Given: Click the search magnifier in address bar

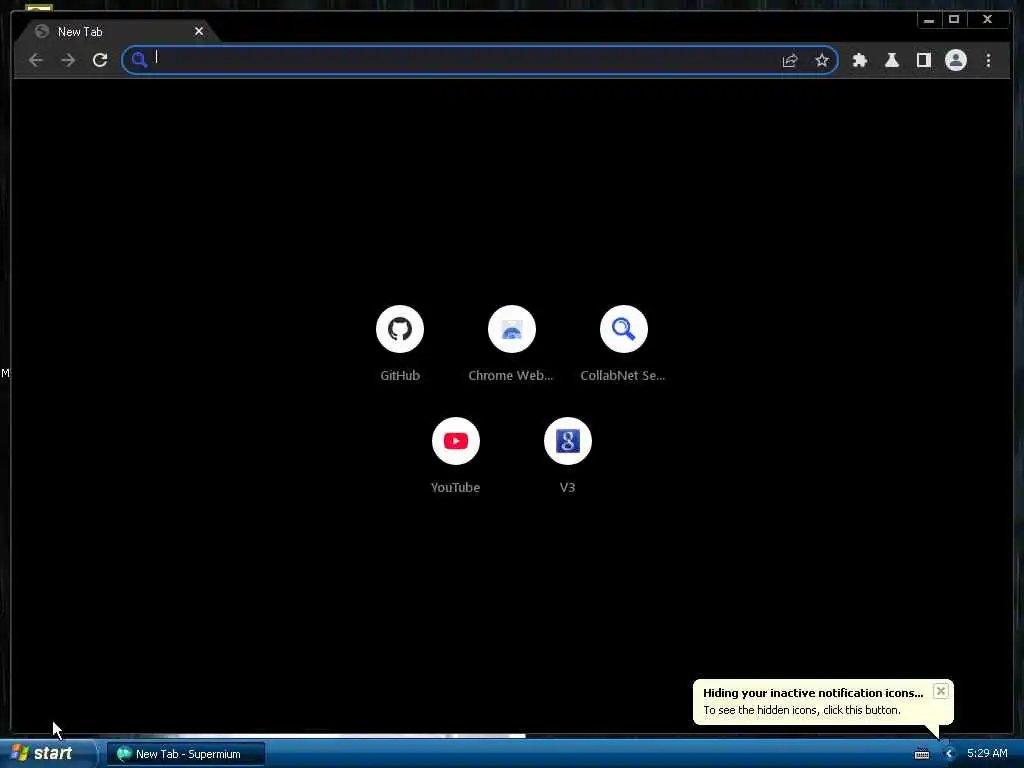Looking at the screenshot, I should (x=139, y=60).
